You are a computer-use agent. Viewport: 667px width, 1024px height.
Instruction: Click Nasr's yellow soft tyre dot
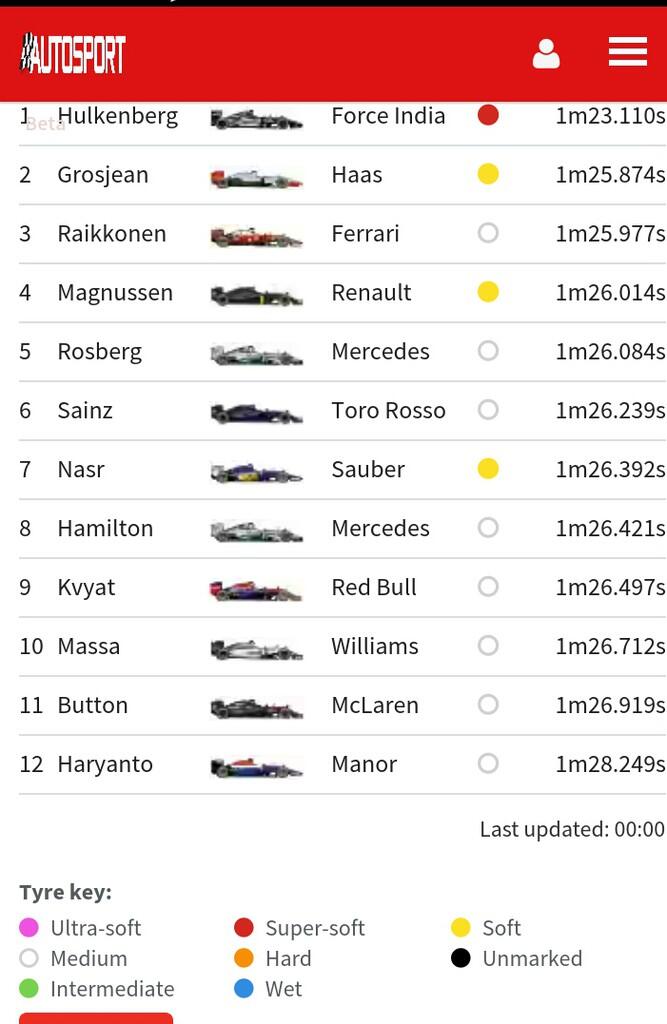click(488, 469)
